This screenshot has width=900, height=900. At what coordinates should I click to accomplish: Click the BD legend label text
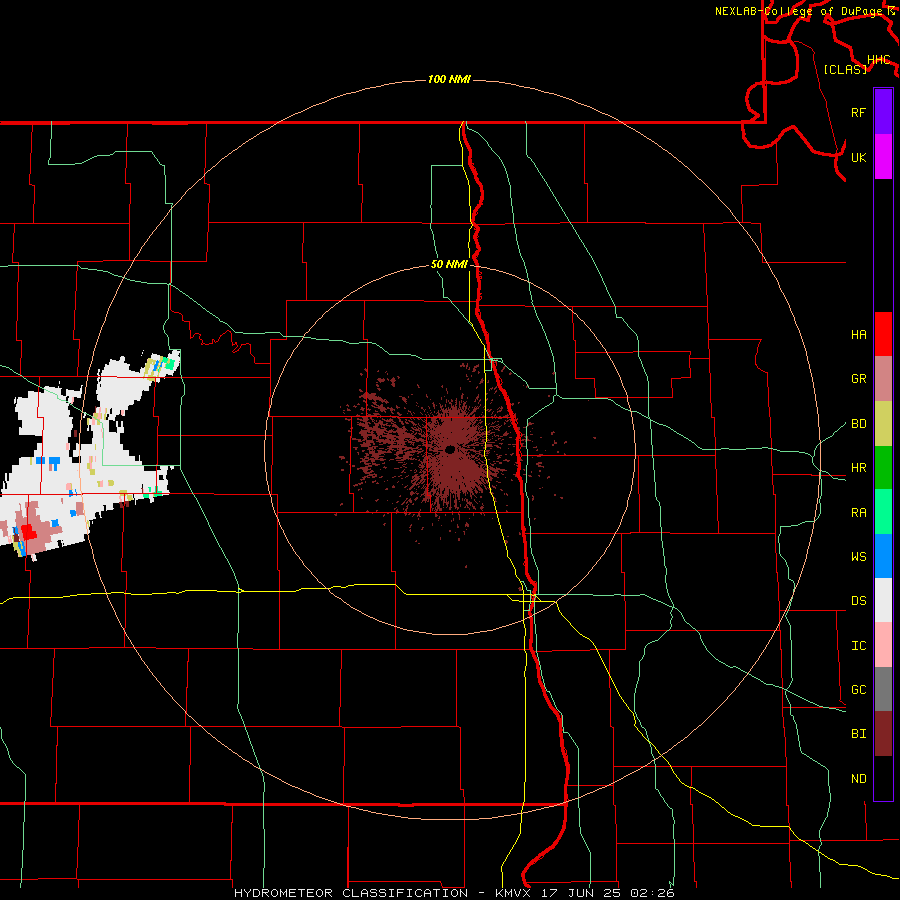(858, 424)
